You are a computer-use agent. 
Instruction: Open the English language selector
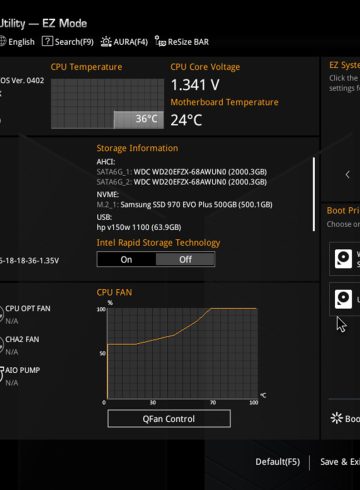[x=21, y=42]
